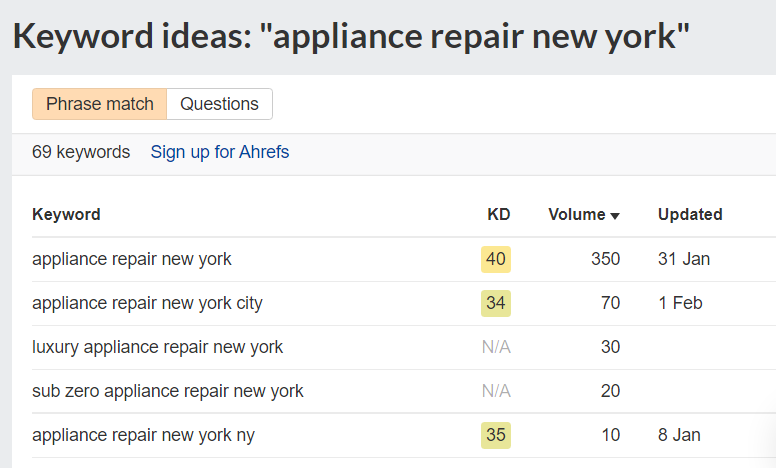Click the Volume sort arrow icon
Viewport: 777px width, 468px height.
pos(615,216)
